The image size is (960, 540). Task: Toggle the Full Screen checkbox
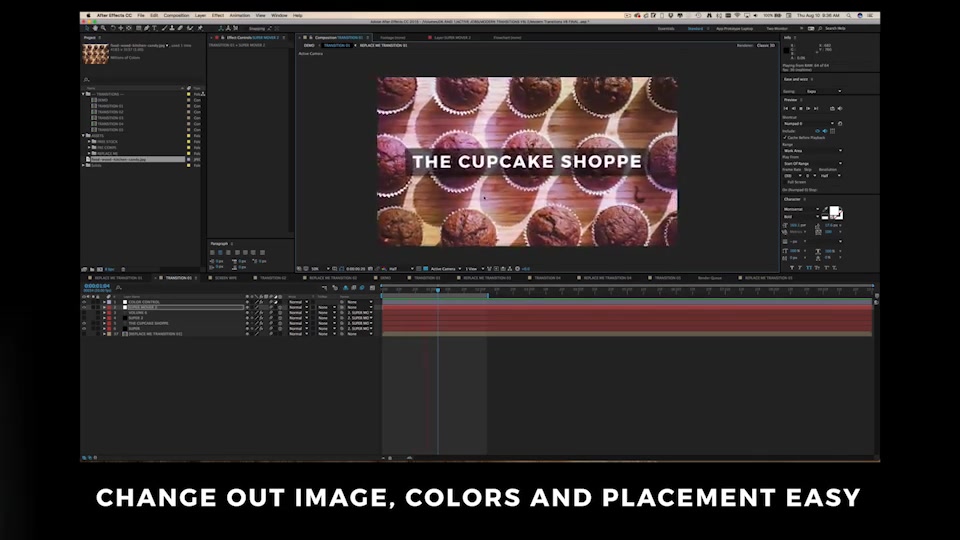coord(785,182)
